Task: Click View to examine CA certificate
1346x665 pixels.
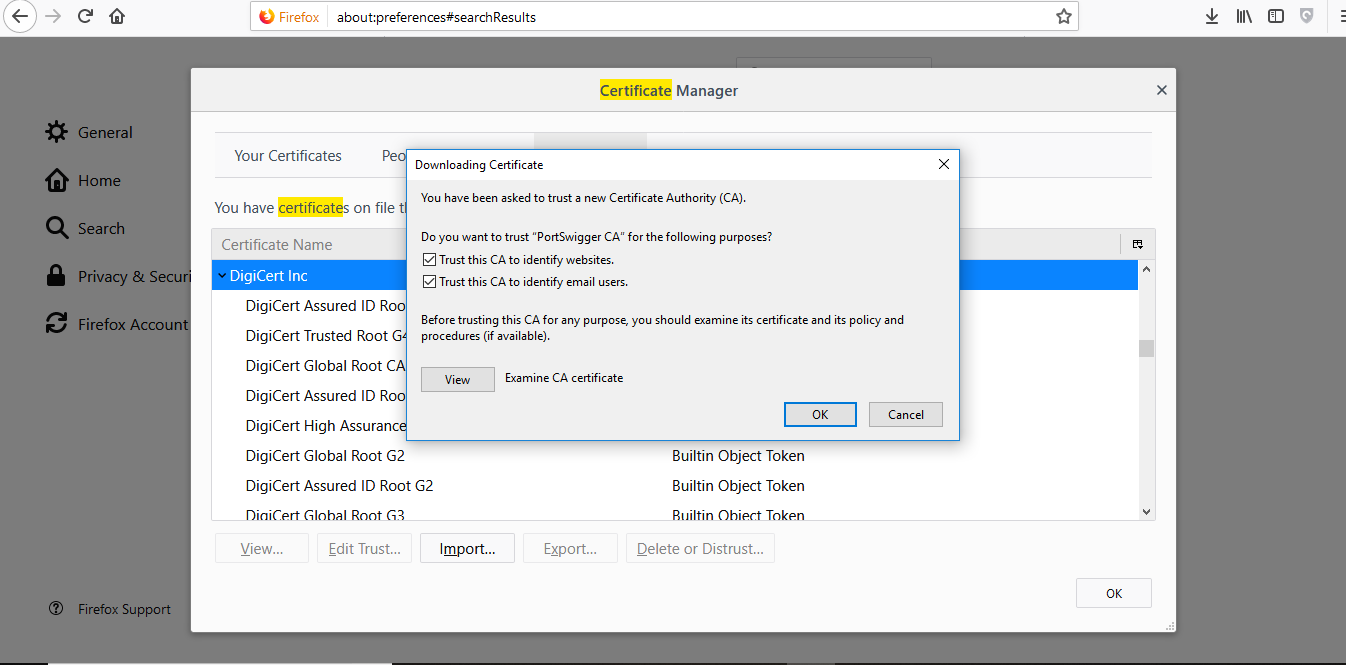Action: [458, 379]
